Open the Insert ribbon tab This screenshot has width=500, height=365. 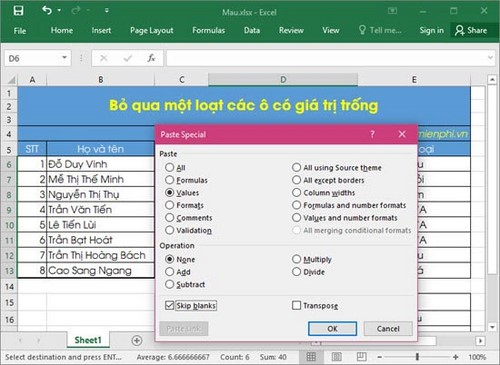pyautogui.click(x=101, y=30)
